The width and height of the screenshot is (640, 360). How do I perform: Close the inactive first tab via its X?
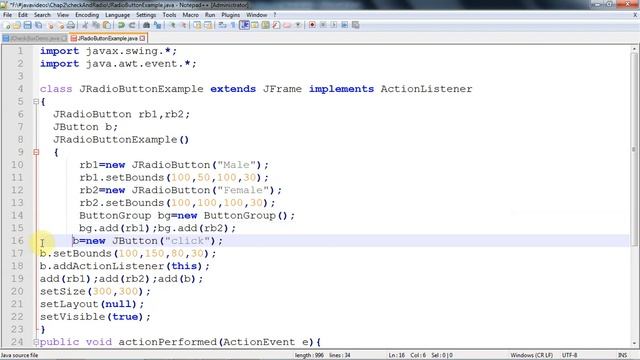(x=64, y=38)
